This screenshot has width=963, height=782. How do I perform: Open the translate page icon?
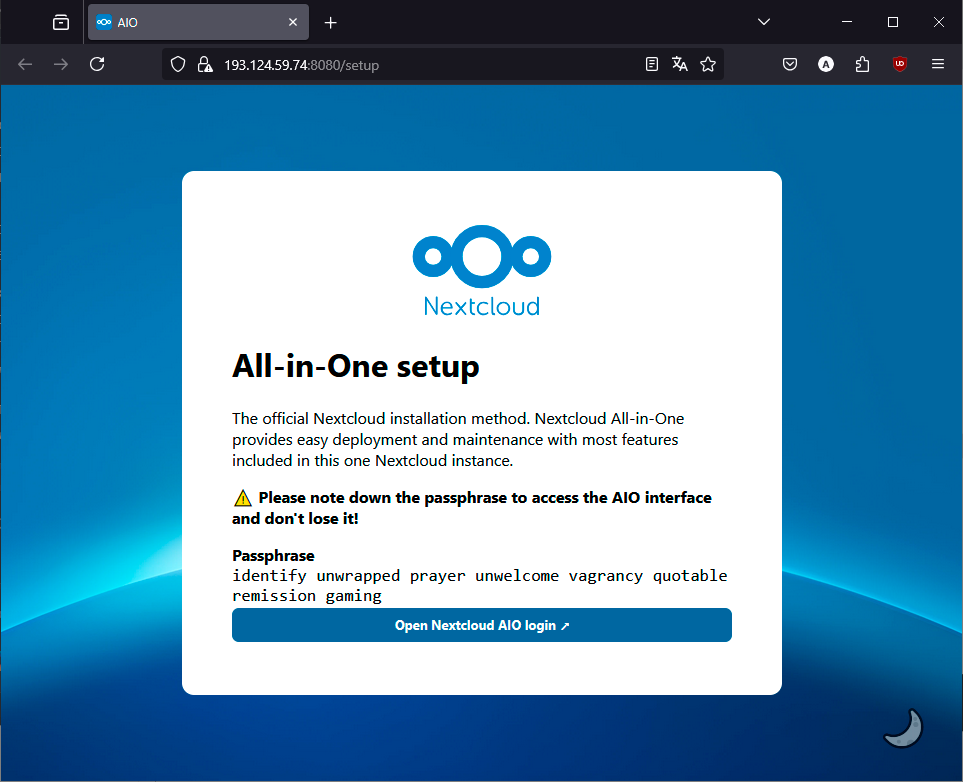click(680, 63)
